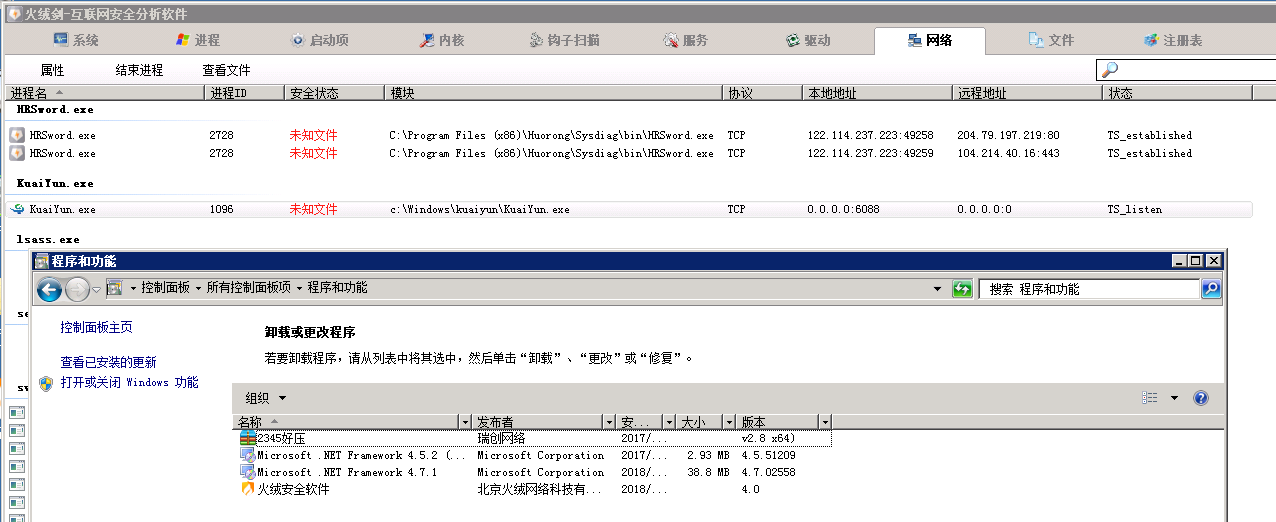Focus the 搜索 程序和功能 search field

click(x=1089, y=289)
